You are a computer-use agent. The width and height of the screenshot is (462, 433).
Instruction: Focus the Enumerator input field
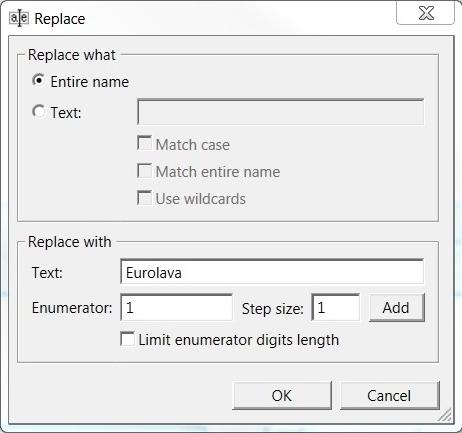pos(176,307)
